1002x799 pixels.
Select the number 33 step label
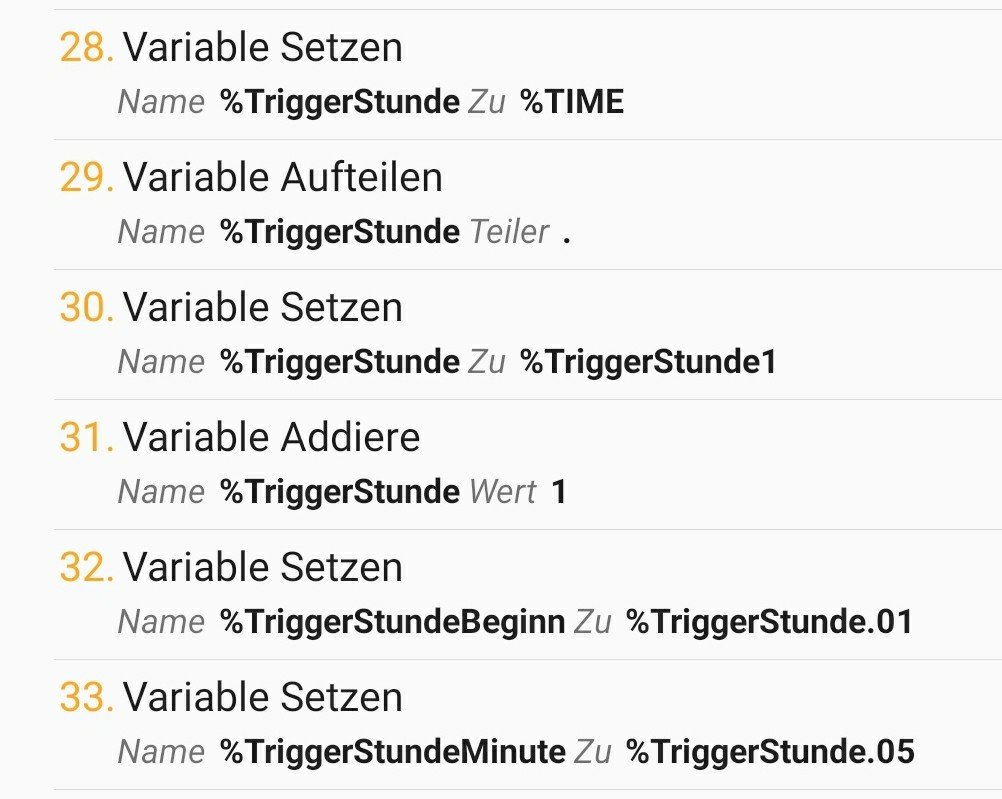[86, 697]
